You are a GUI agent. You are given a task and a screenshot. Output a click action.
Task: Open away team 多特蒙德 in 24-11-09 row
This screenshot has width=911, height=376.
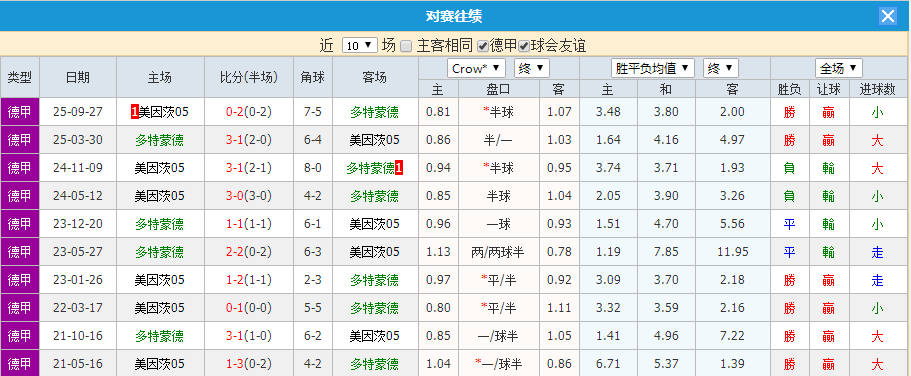371,168
